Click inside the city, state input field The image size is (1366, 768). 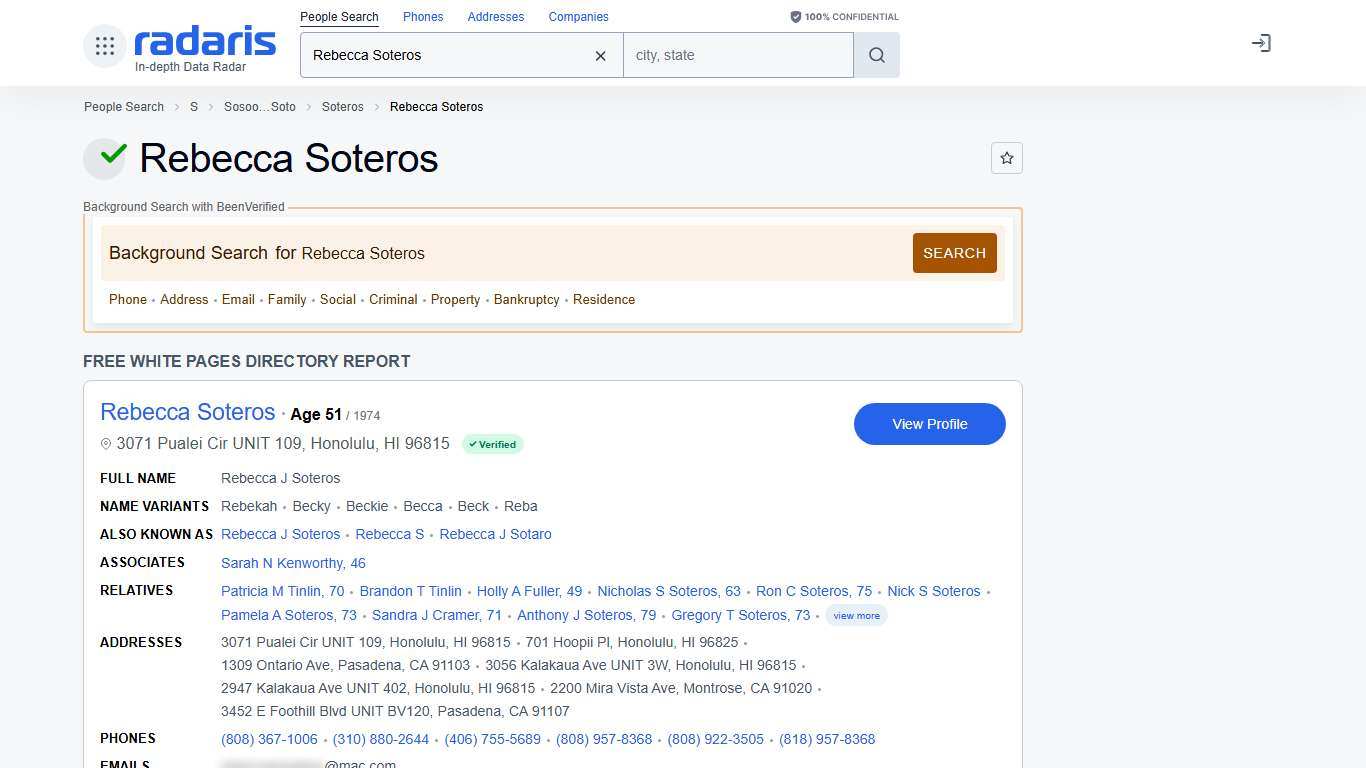(x=738, y=55)
